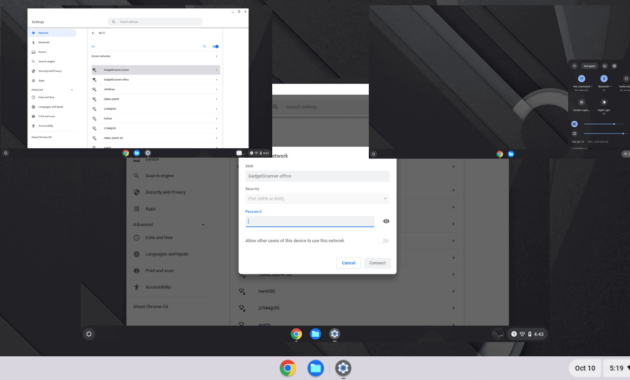Screen dimensions: 630x380
Task: Click the SSID field showing GadgetScanner-office
Action: click(317, 176)
